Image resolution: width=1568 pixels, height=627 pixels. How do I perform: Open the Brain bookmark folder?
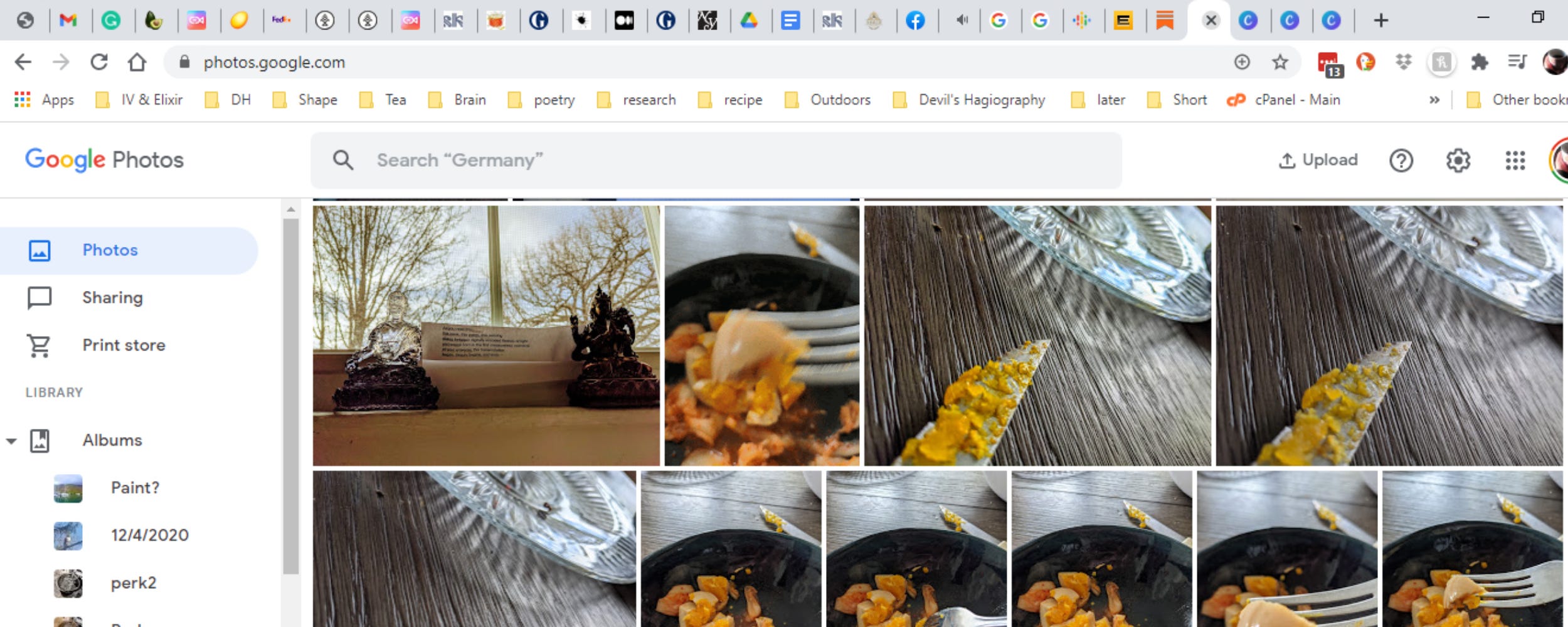[x=457, y=100]
